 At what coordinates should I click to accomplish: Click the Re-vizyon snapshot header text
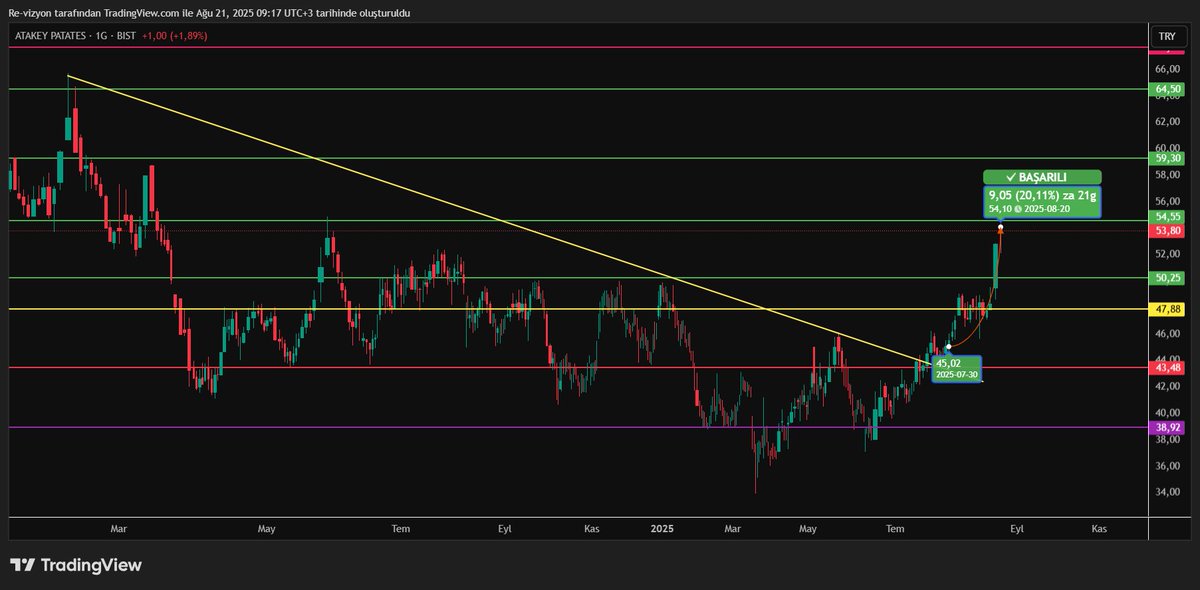(208, 13)
